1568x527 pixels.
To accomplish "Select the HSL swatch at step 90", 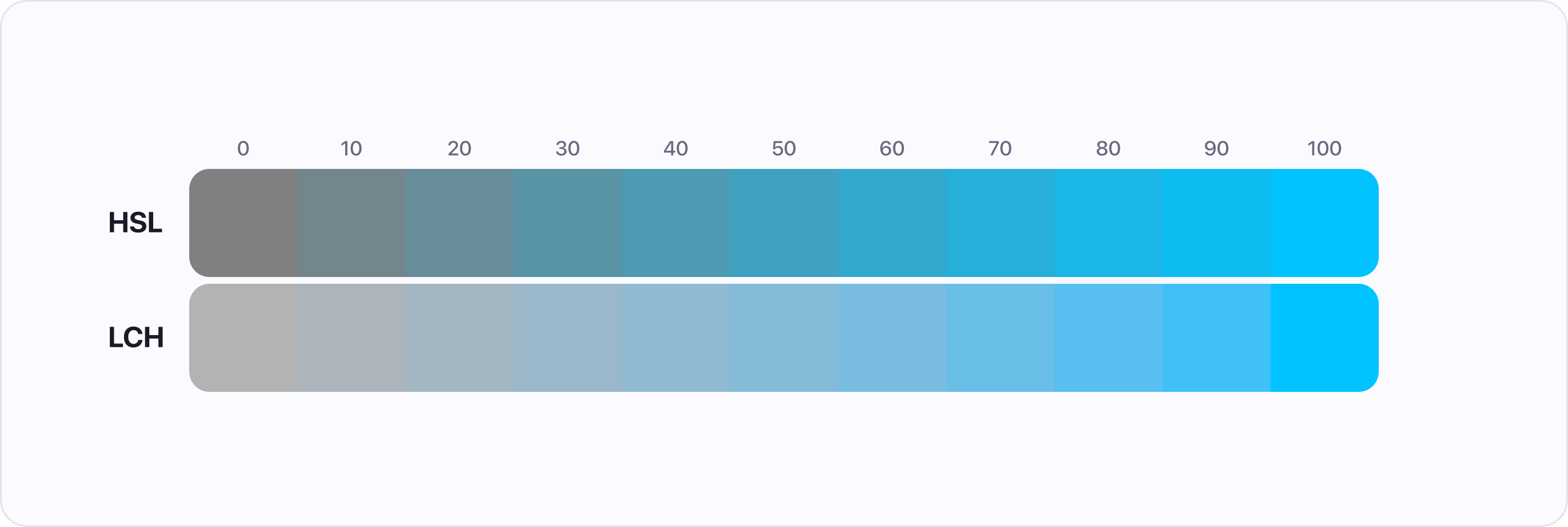I will (1216, 223).
